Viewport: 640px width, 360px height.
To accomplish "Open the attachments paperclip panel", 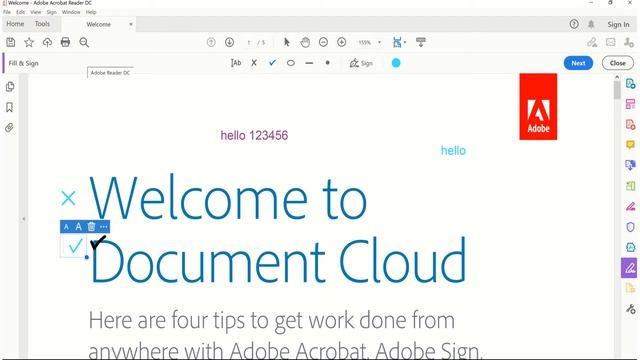I will point(10,127).
